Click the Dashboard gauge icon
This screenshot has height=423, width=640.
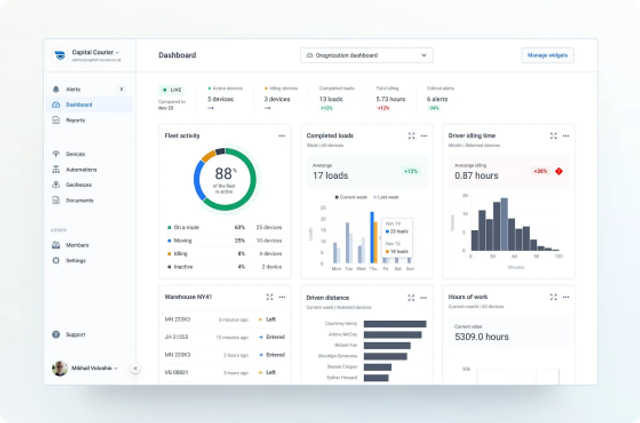[x=56, y=105]
